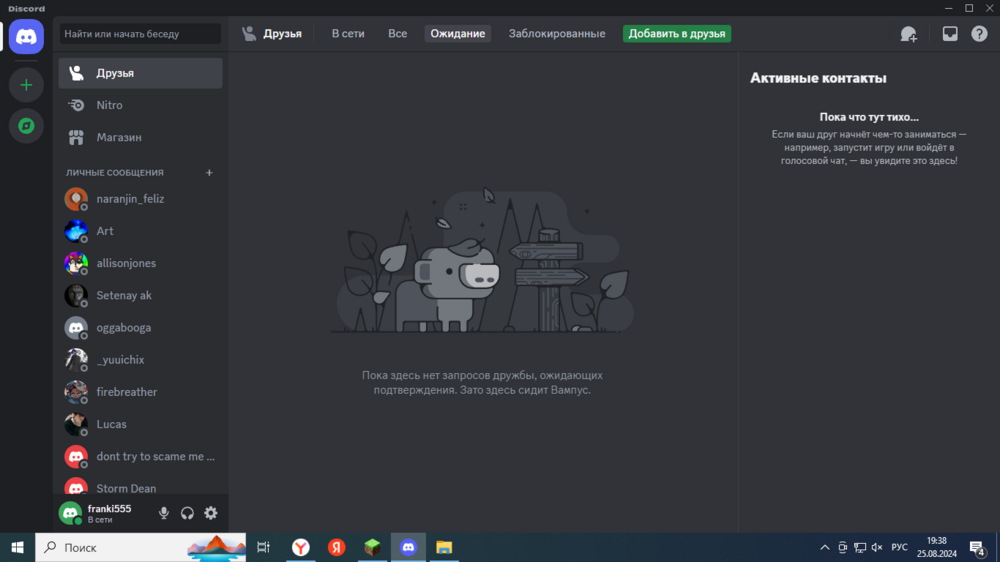This screenshot has height=562, width=1000.
Task: Switch РУС input language
Action: 899,547
